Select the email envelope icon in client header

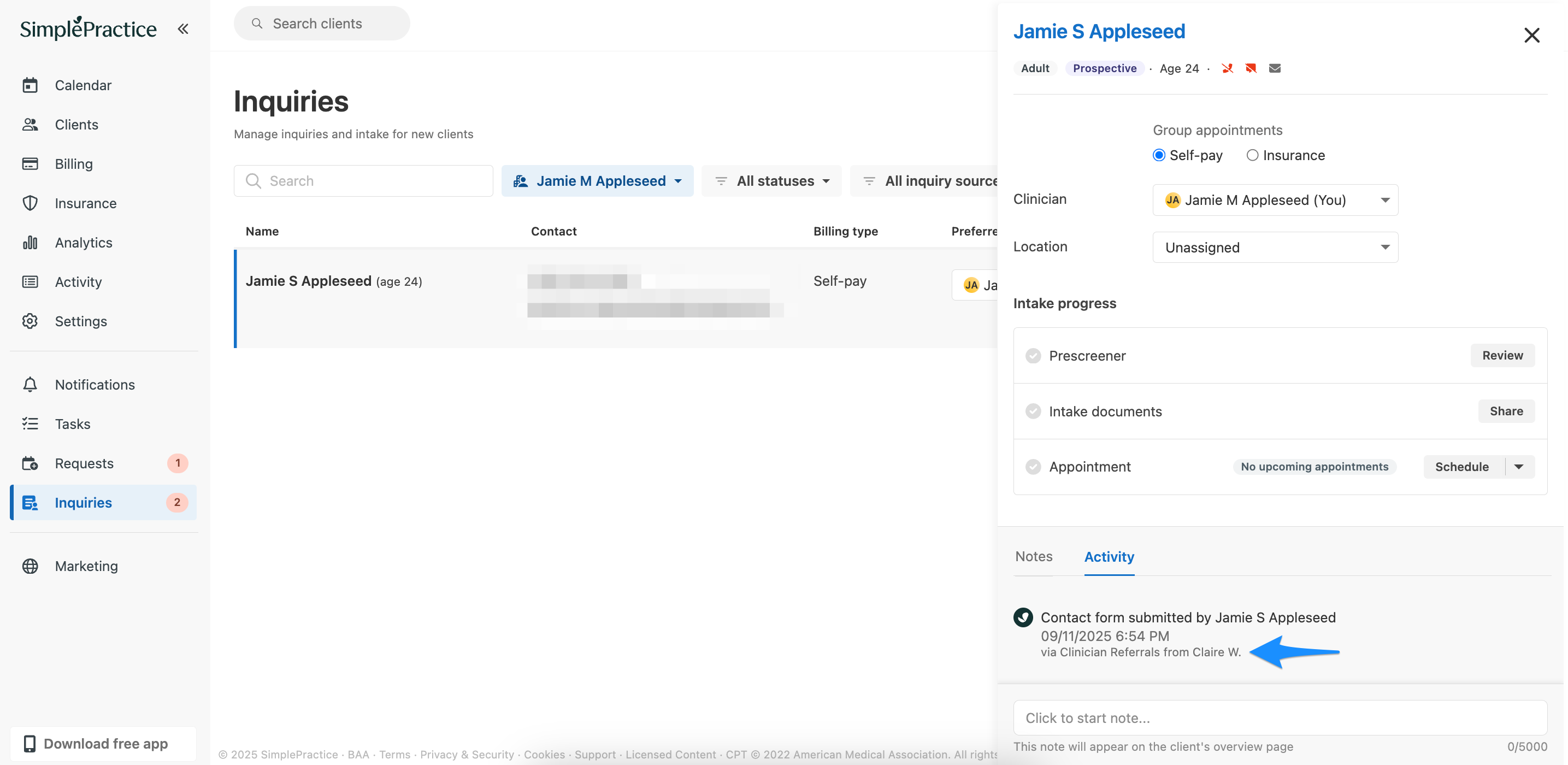pyautogui.click(x=1275, y=68)
